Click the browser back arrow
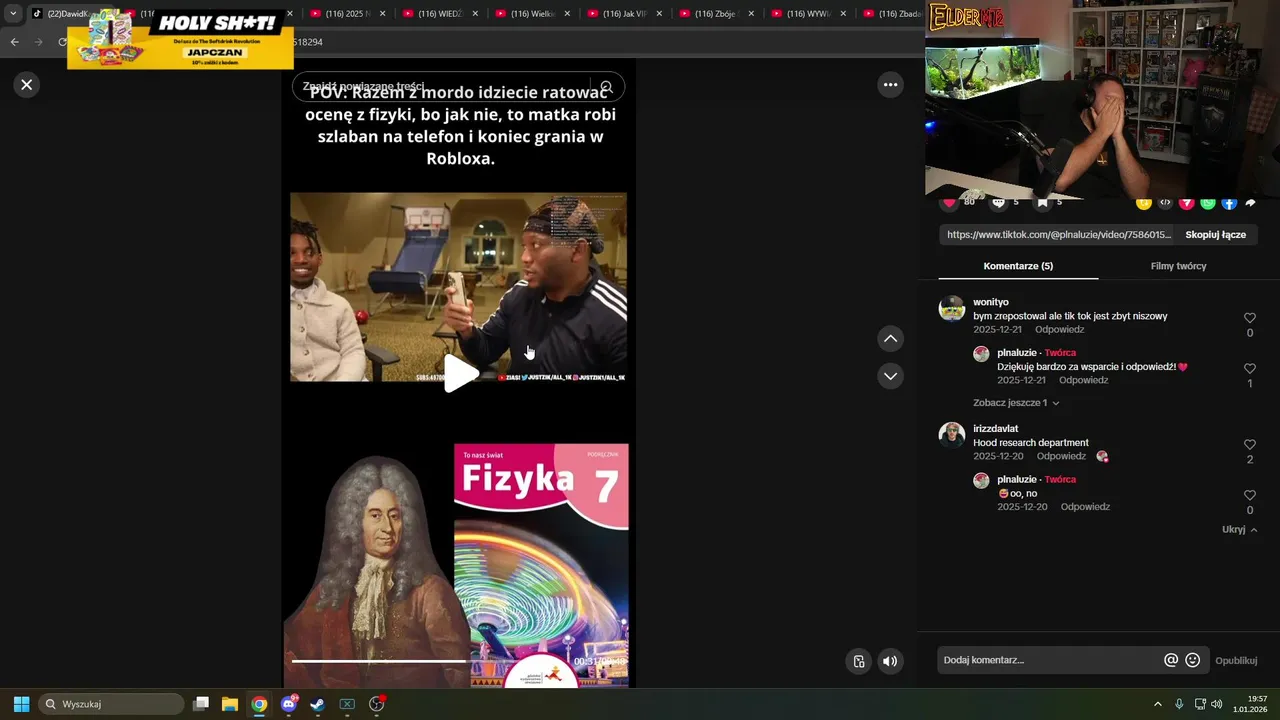The width and height of the screenshot is (1280, 720). 14,42
